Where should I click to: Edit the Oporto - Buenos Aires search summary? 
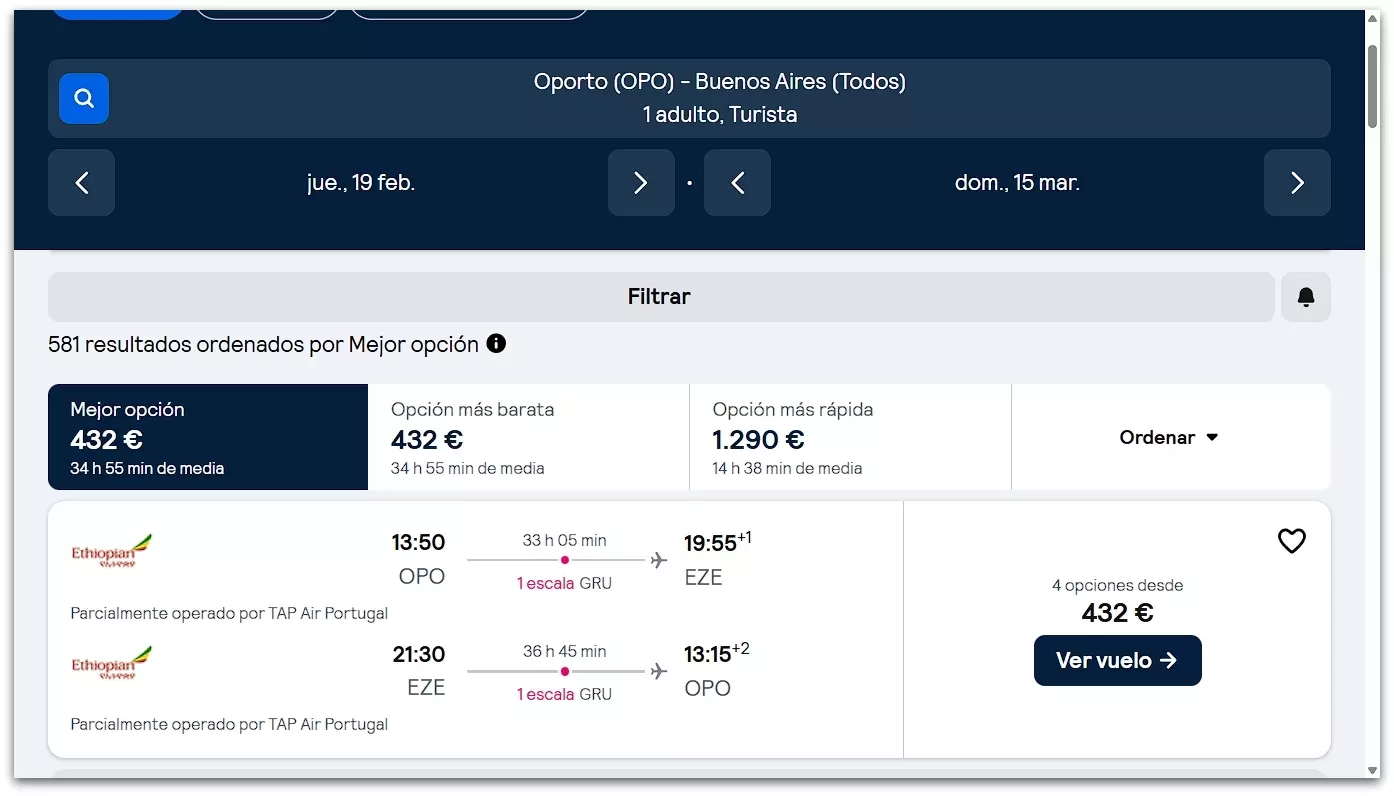pos(719,98)
